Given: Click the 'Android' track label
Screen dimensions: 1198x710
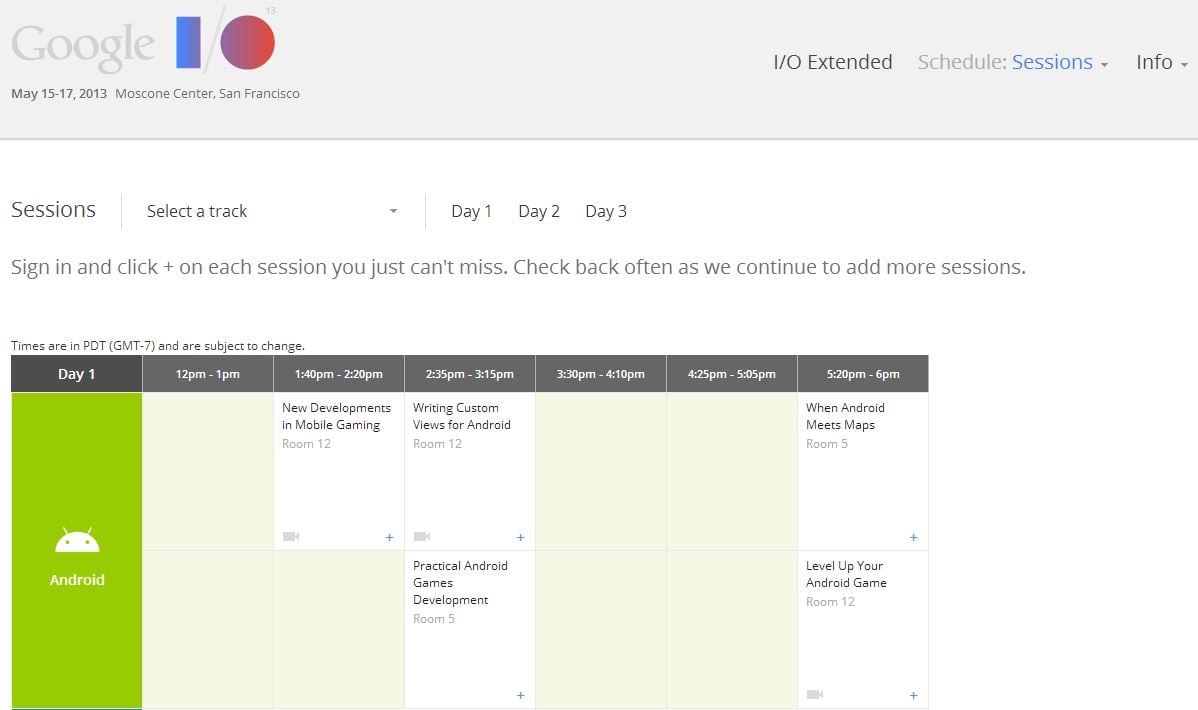Looking at the screenshot, I should [x=77, y=580].
